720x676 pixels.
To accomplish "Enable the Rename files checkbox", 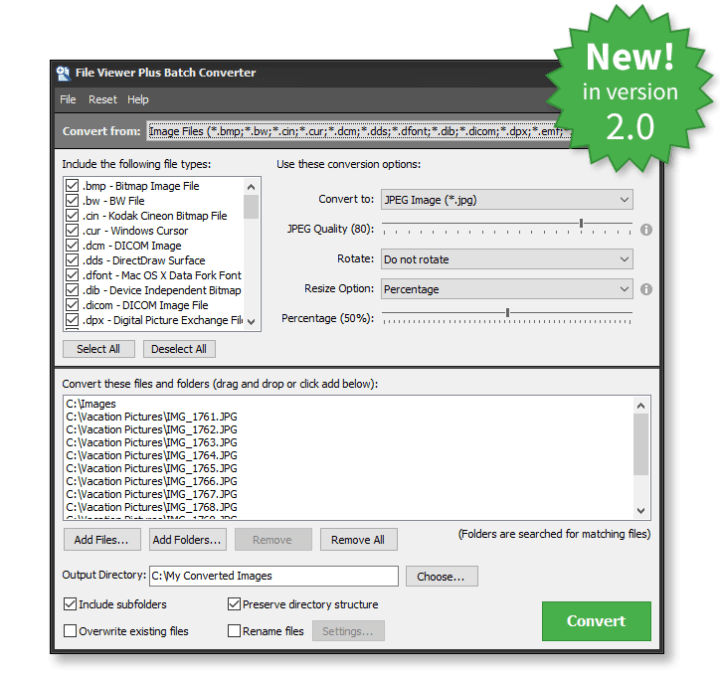I will (x=234, y=631).
